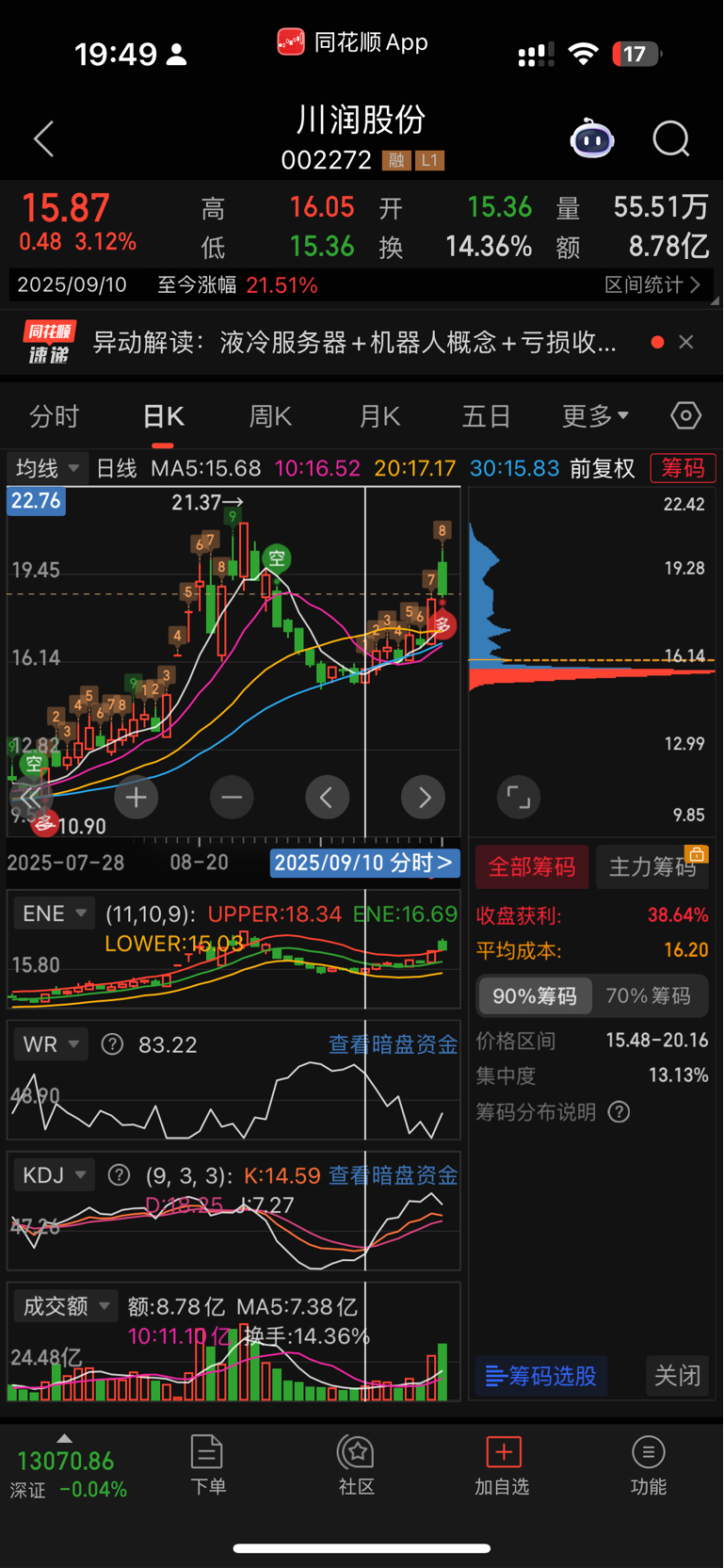The image size is (724, 1568).
Task: Open 社区 community page
Action: [357, 1465]
